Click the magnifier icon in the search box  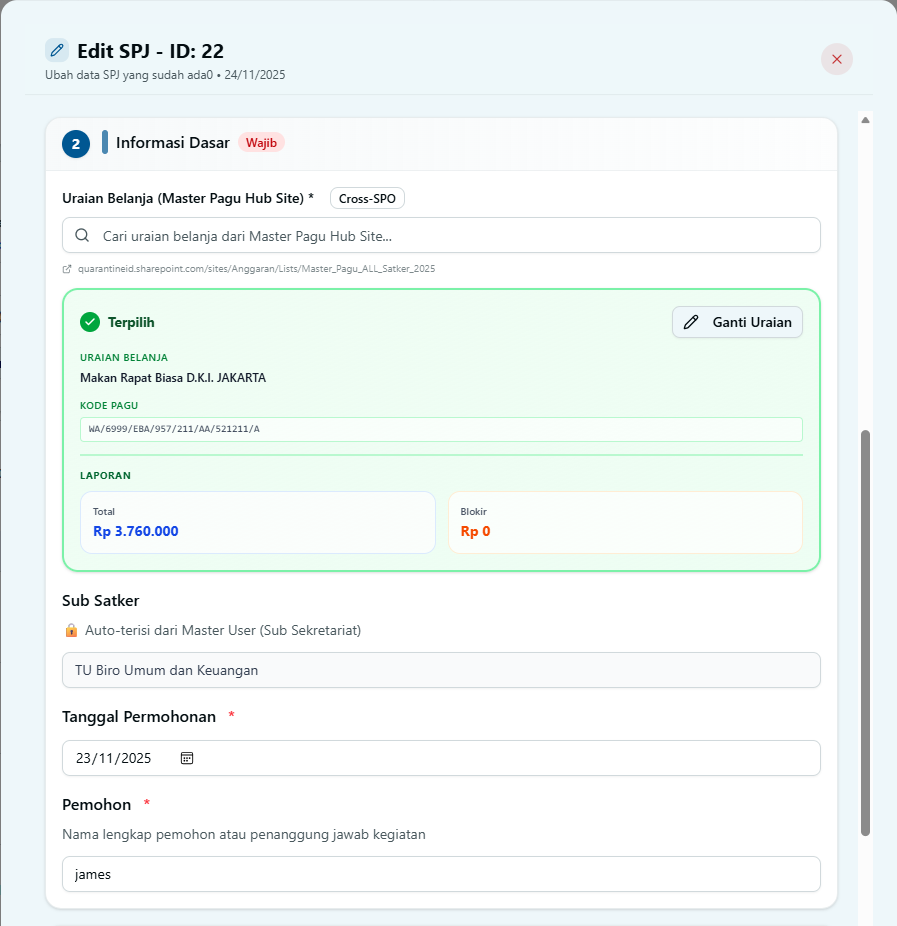coord(82,236)
